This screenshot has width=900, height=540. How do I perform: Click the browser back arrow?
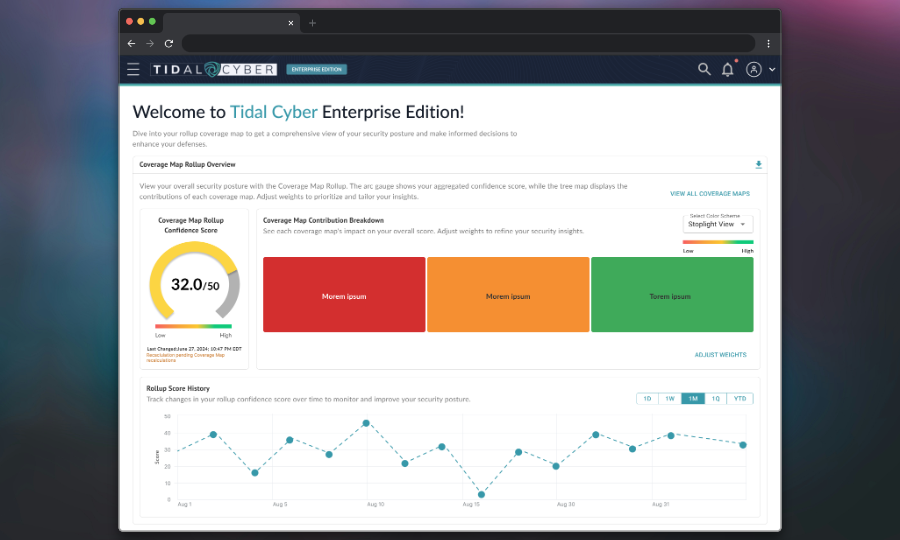coord(131,44)
